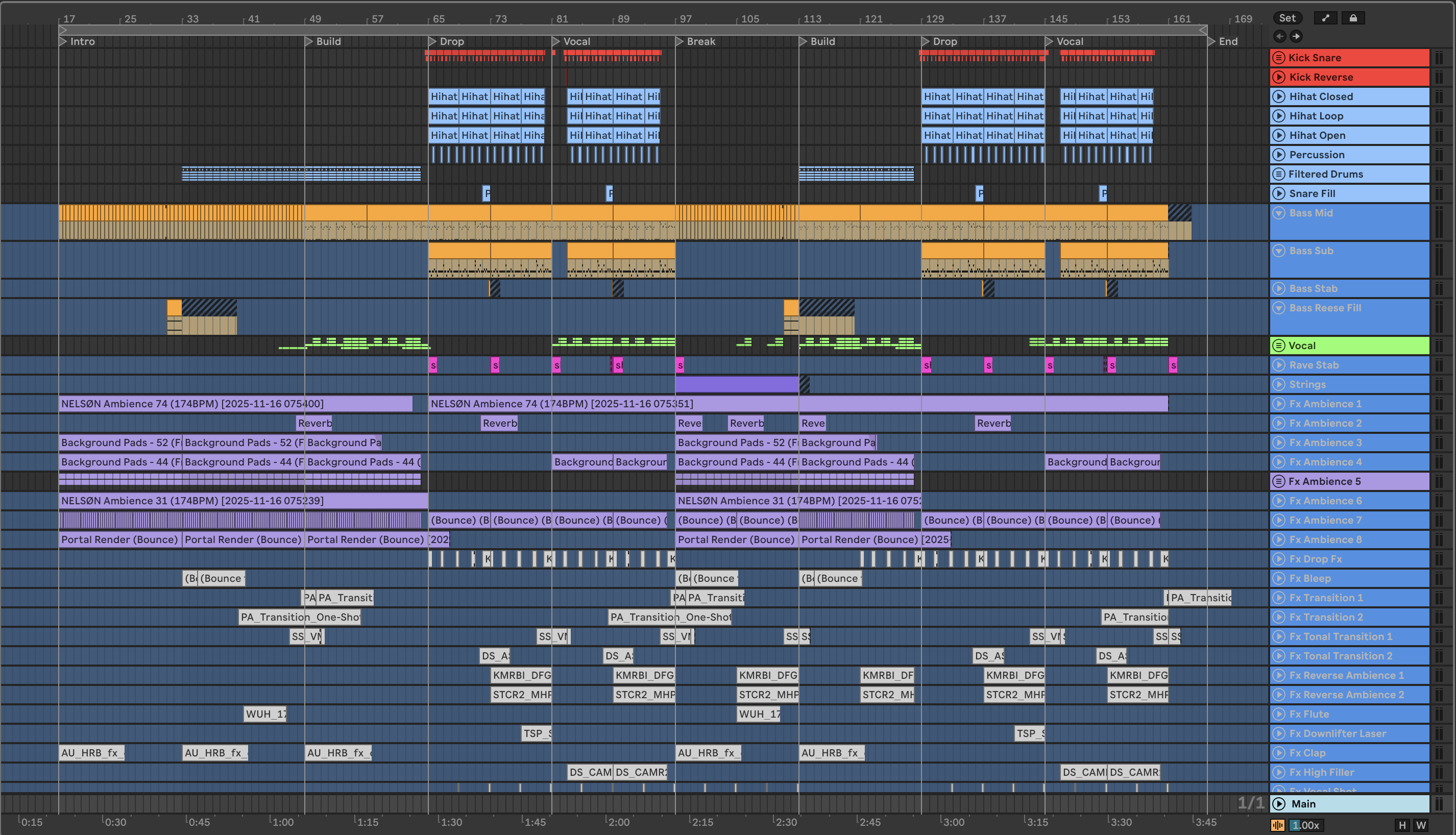Image resolution: width=1456 pixels, height=835 pixels.
Task: Unfold the Fx Flute track
Action: (x=1278, y=714)
